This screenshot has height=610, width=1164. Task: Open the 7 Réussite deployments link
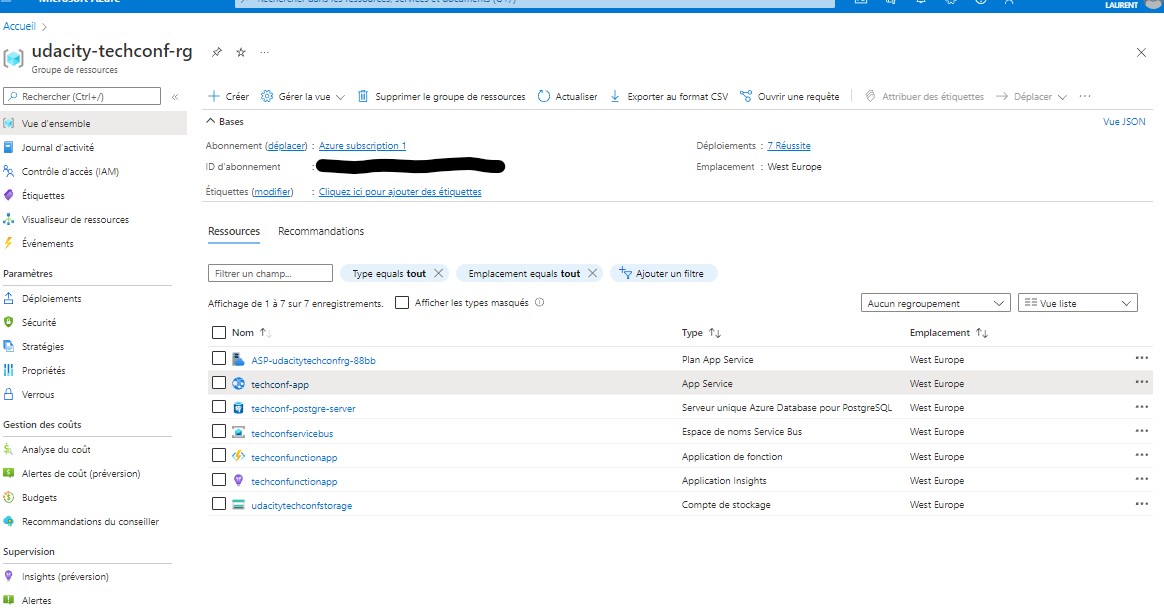point(789,145)
